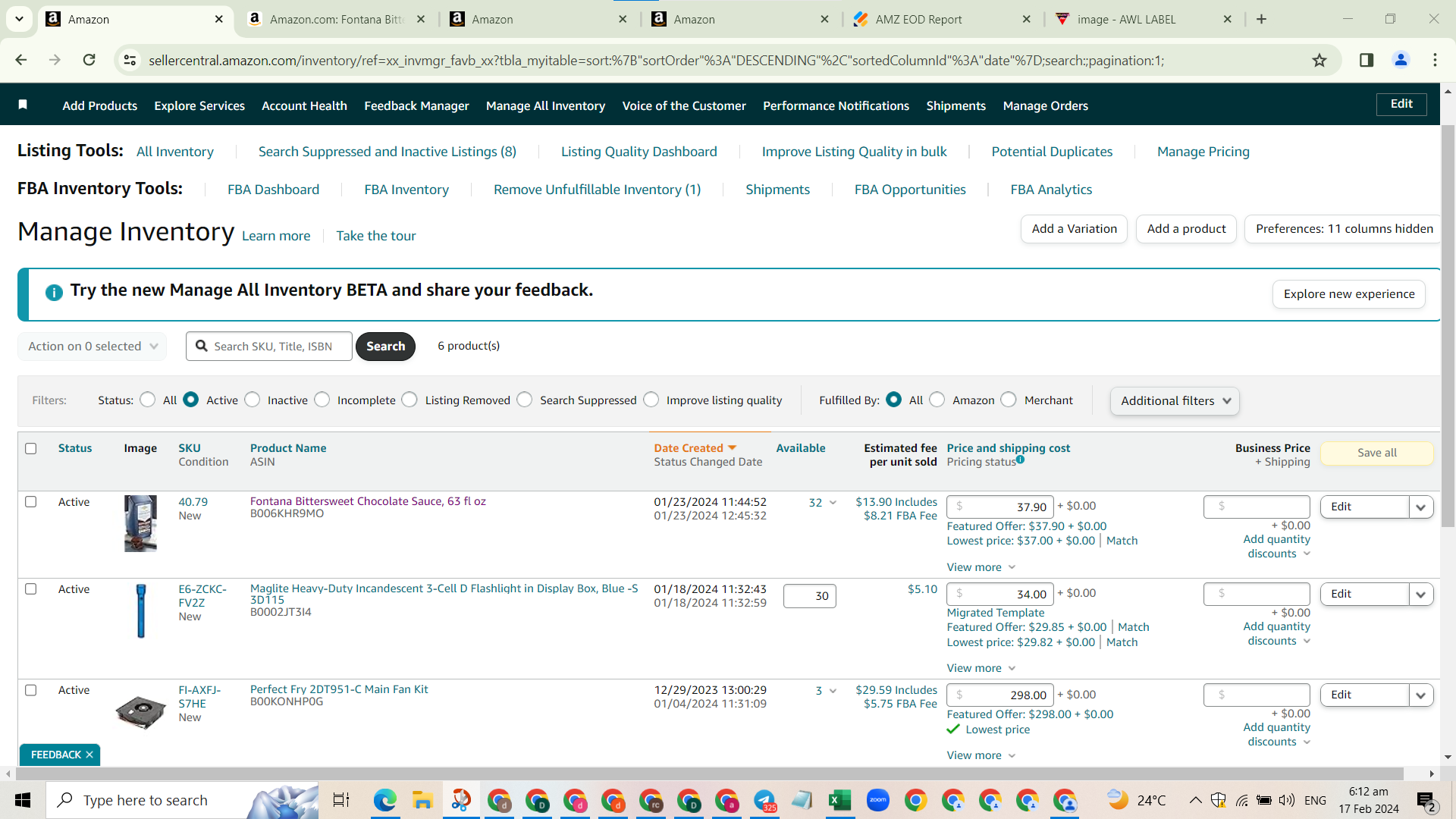Sort by the Date Created arrow
Viewport: 1456px width, 819px height.
pyautogui.click(x=732, y=448)
